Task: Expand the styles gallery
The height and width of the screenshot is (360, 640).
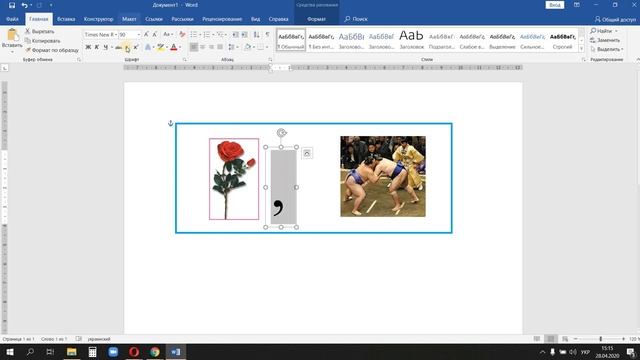Action: click(582, 49)
